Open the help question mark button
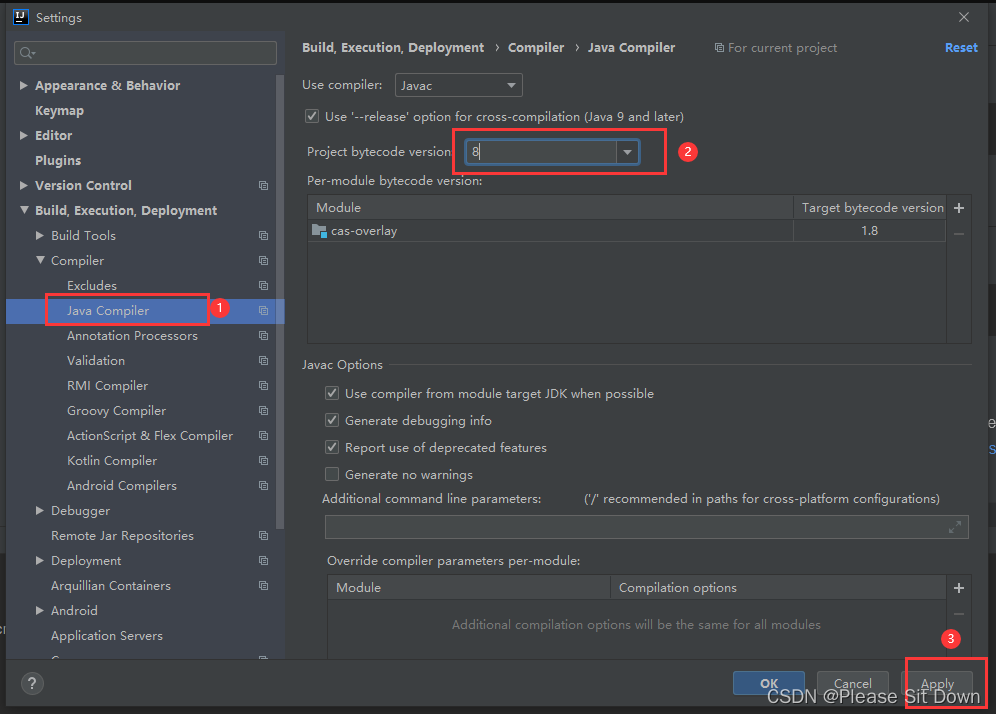Screen dimensions: 996x714 click(32, 684)
